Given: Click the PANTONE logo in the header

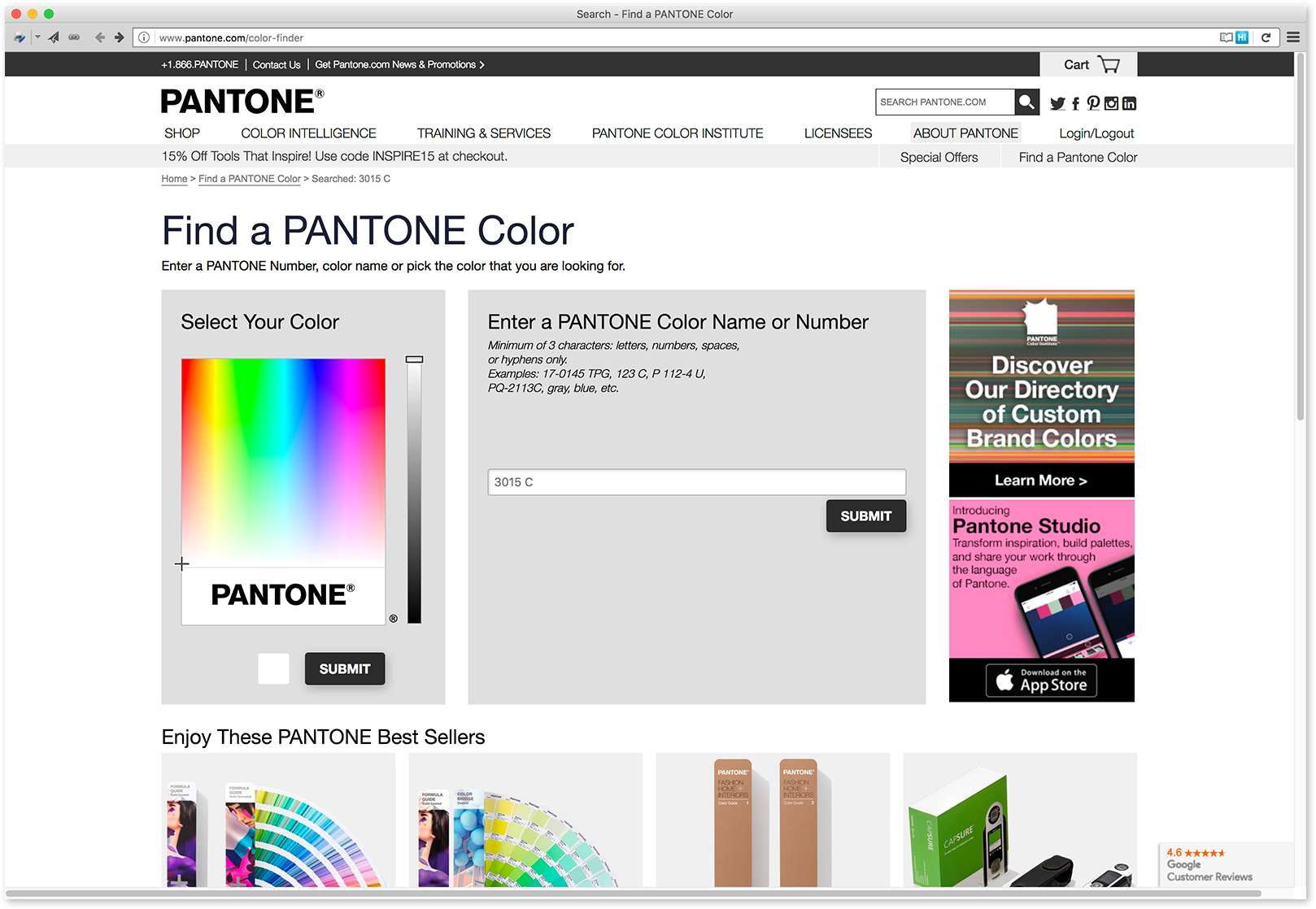Looking at the screenshot, I should coord(242,102).
